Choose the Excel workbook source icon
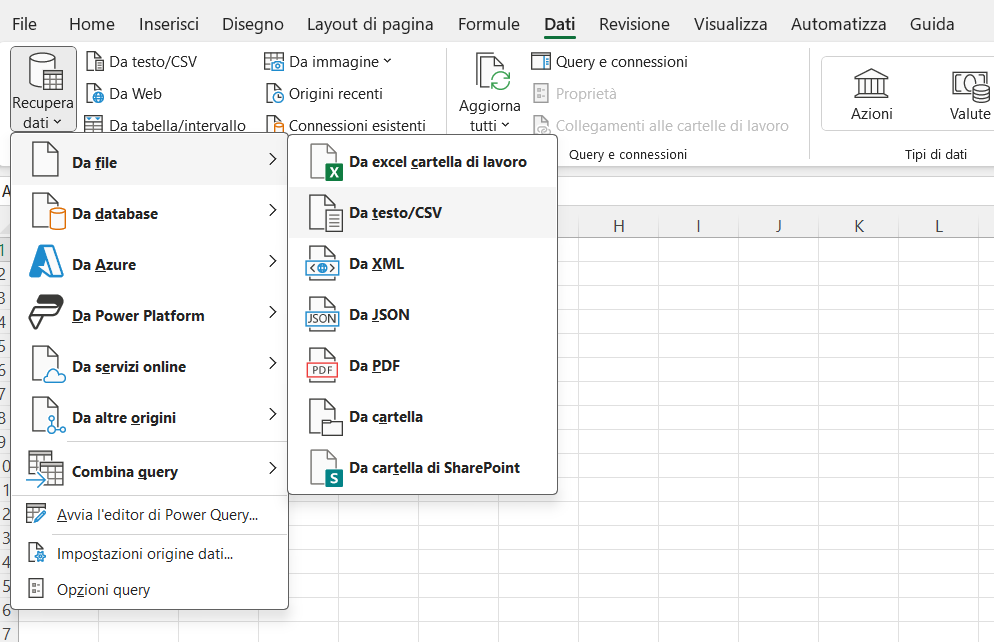Viewport: 994px width, 642px height. coord(322,163)
